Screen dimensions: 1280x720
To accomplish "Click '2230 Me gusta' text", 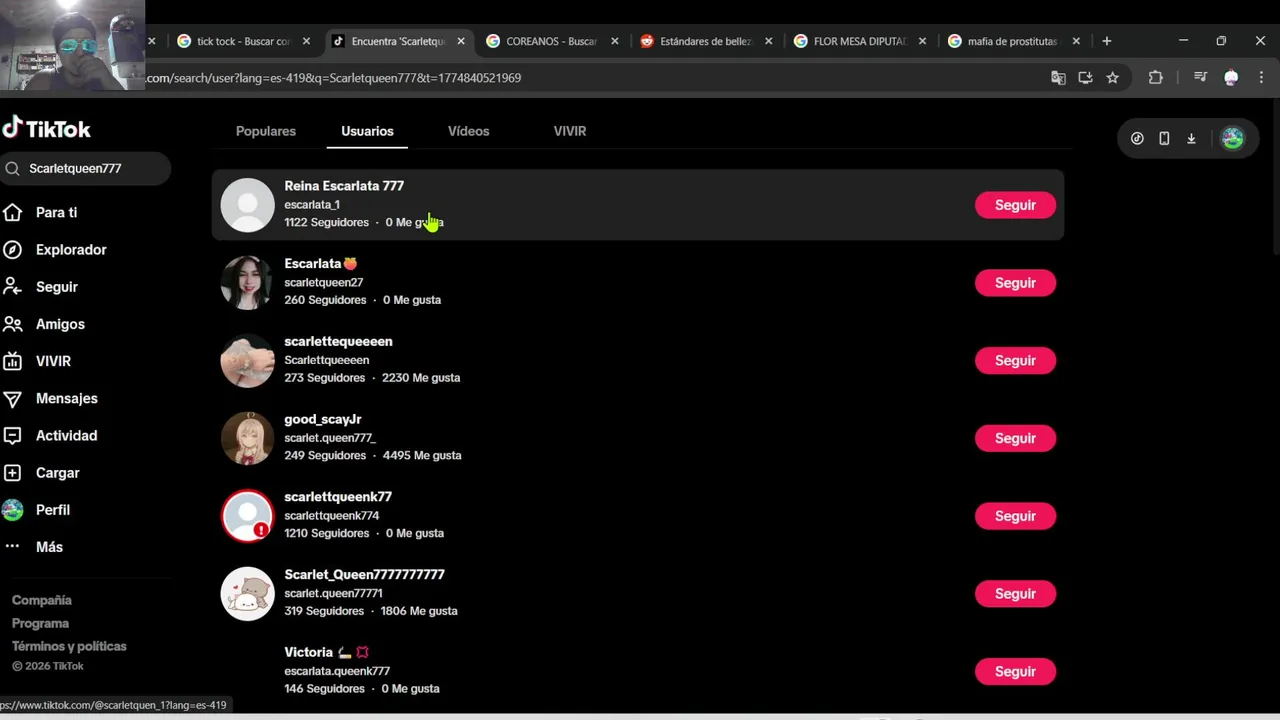I will pyautogui.click(x=421, y=378).
